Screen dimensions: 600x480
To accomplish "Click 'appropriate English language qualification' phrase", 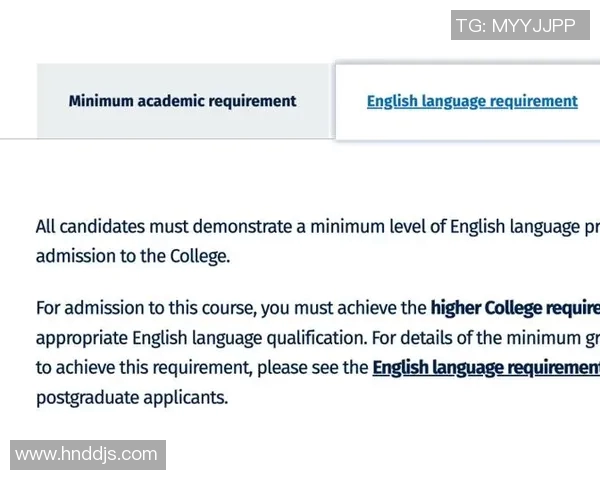I will point(201,338).
